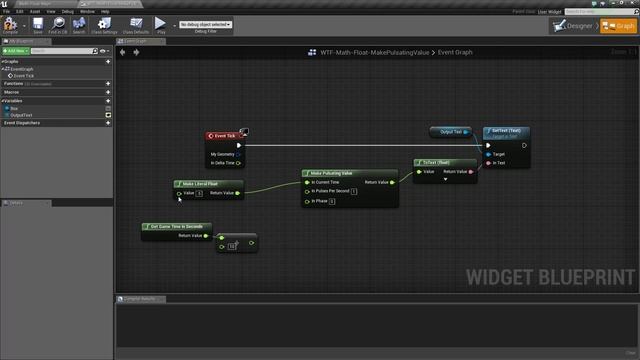Screen dimensions: 640x360
Task: Switch to Designer mode
Action: coord(574,26)
